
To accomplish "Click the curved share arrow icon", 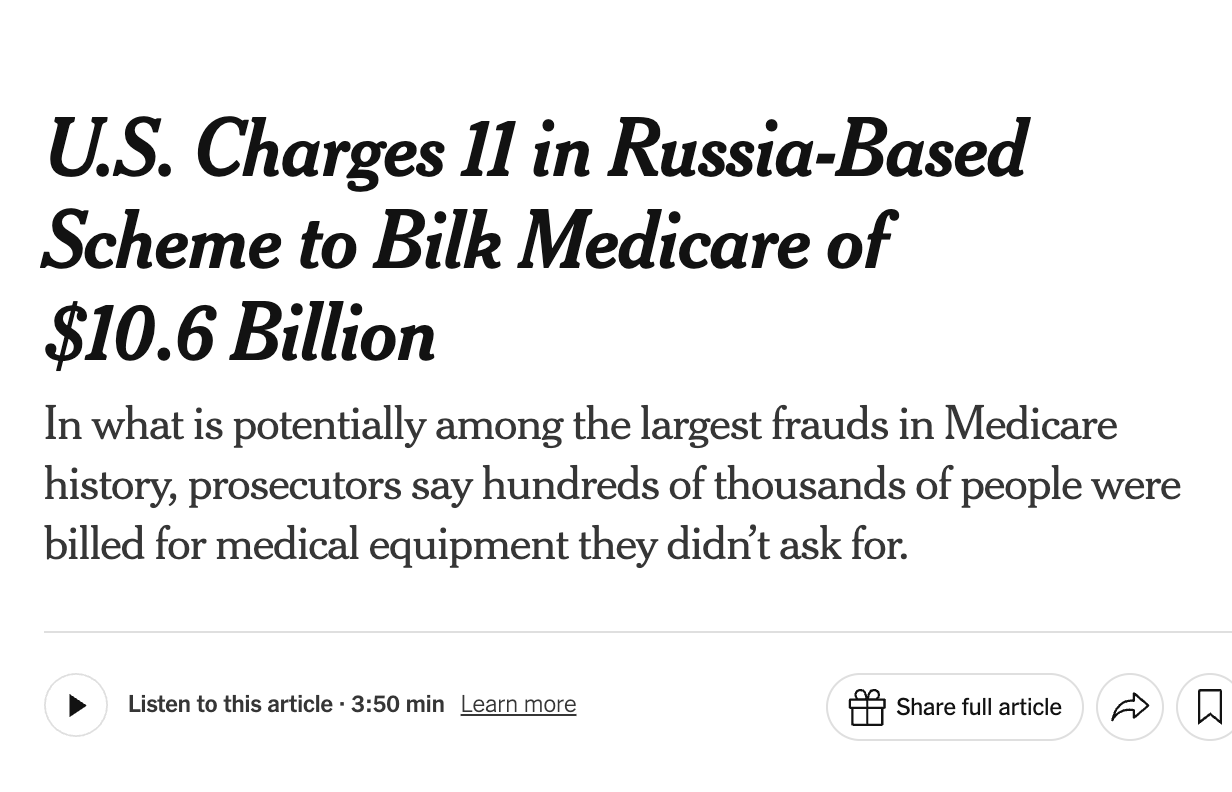I will pyautogui.click(x=1130, y=707).
